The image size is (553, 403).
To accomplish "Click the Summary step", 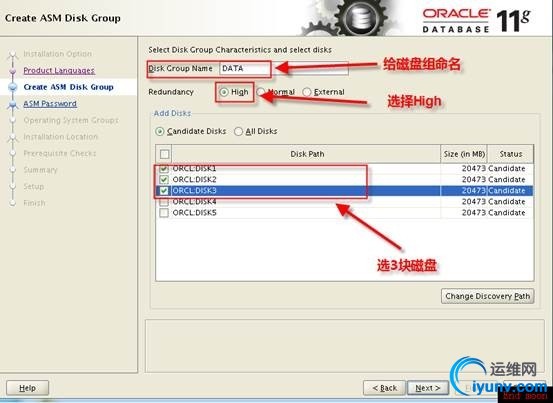I will click(40, 170).
